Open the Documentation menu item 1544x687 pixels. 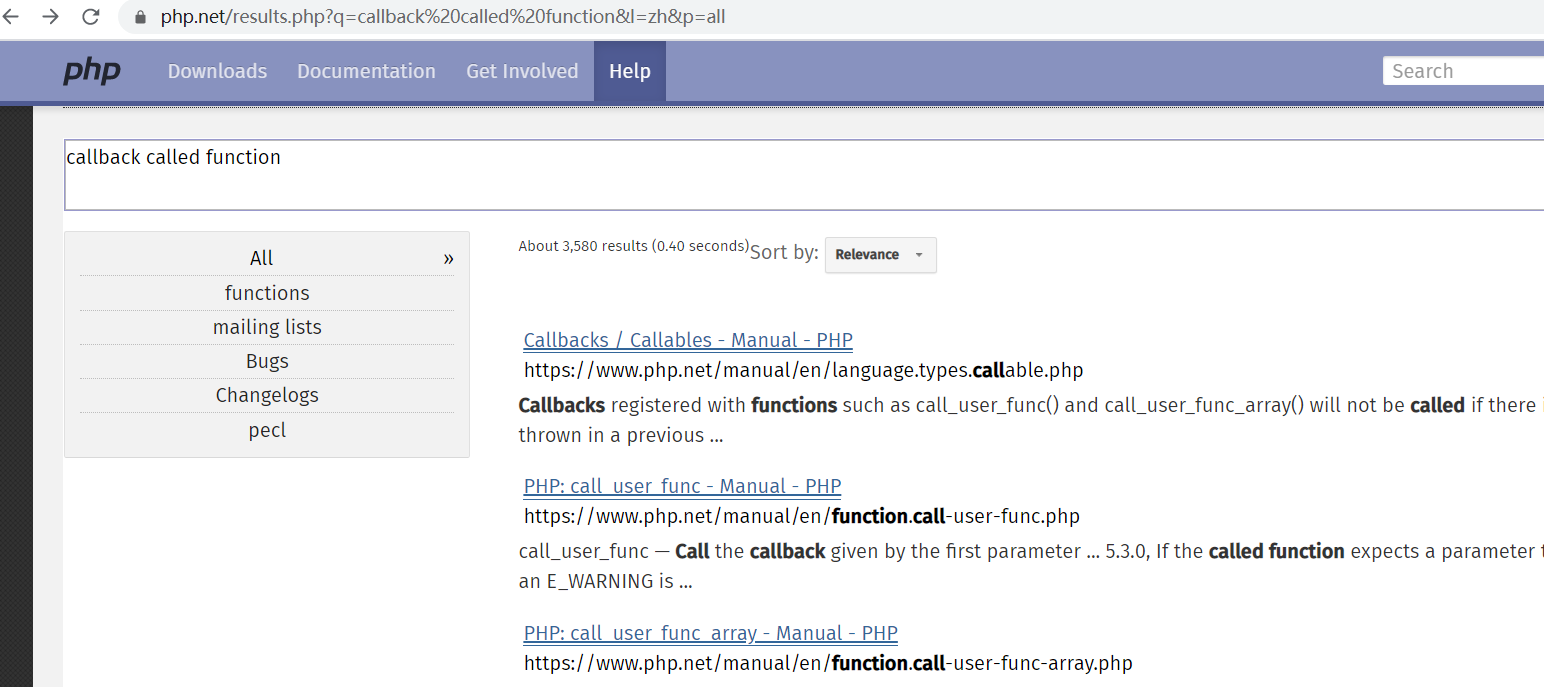tap(366, 71)
